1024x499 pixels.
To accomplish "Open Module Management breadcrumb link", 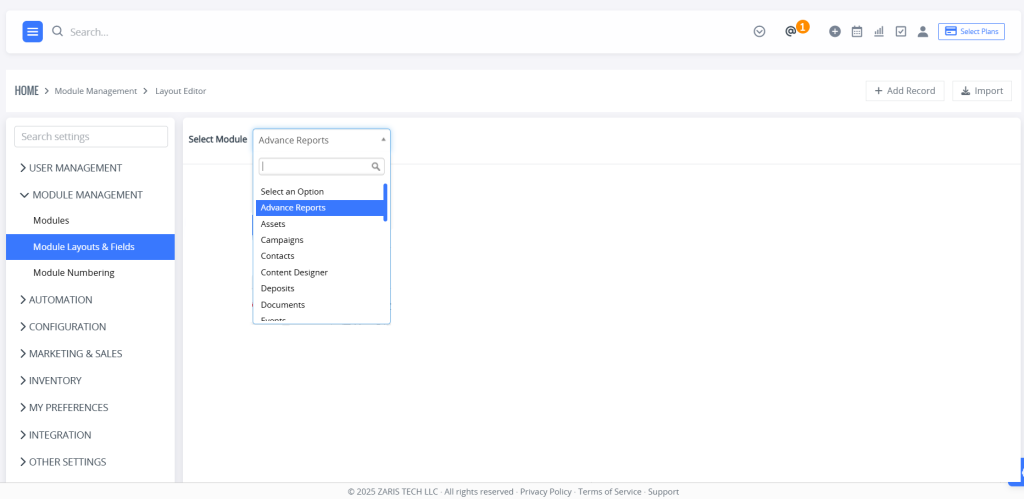I will click(x=96, y=91).
